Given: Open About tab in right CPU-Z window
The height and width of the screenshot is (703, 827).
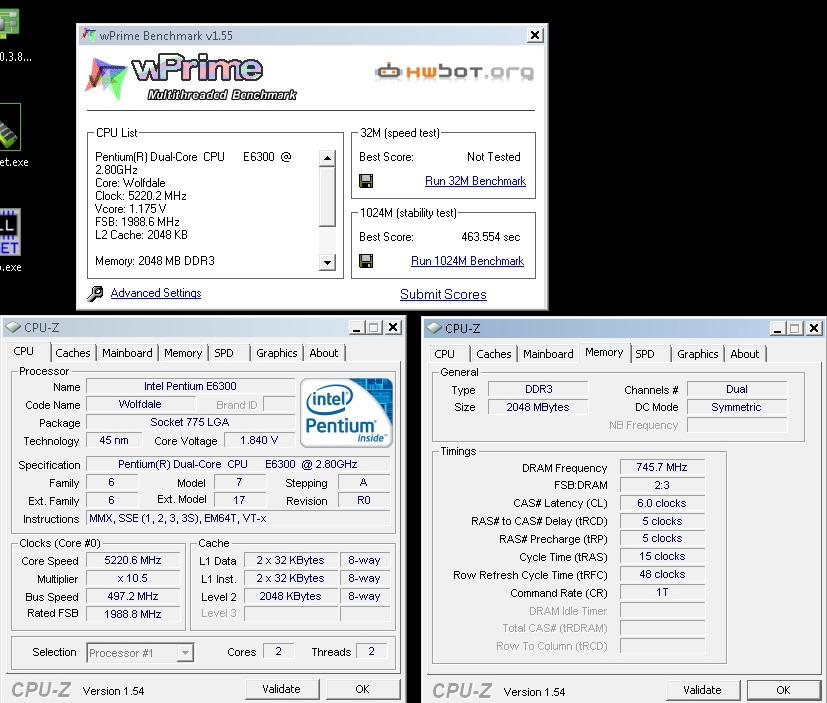Looking at the screenshot, I should click(x=745, y=354).
